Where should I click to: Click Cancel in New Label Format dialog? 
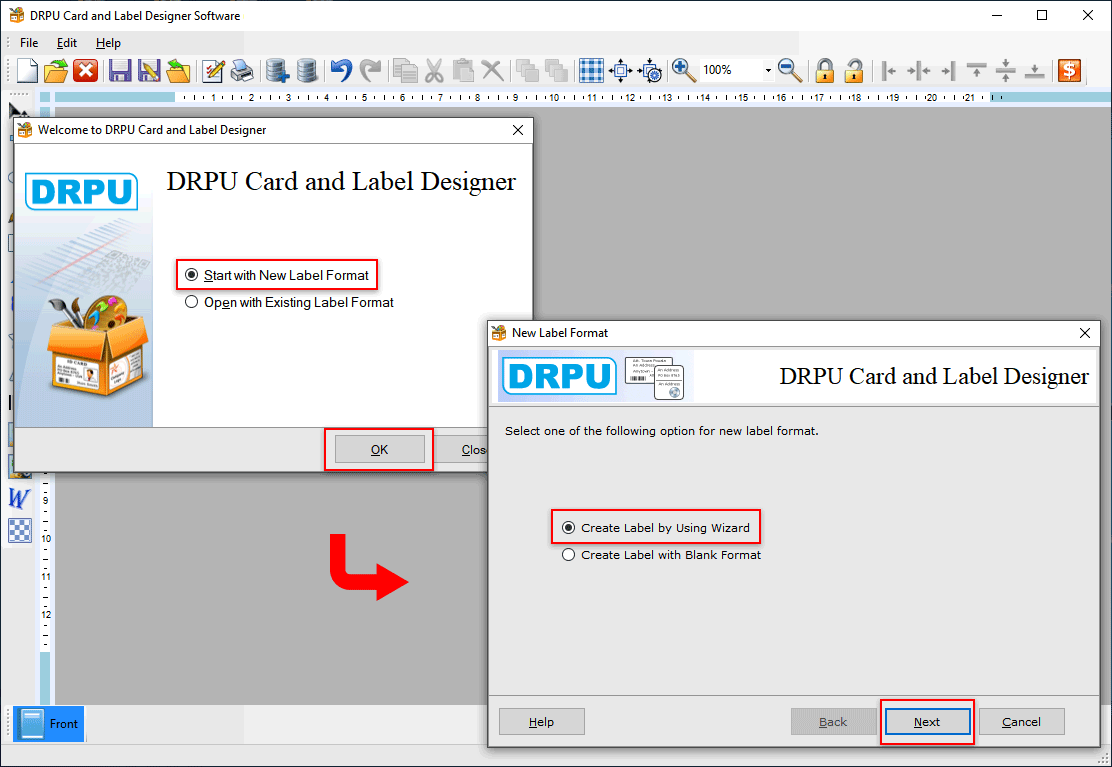pyautogui.click(x=1021, y=722)
